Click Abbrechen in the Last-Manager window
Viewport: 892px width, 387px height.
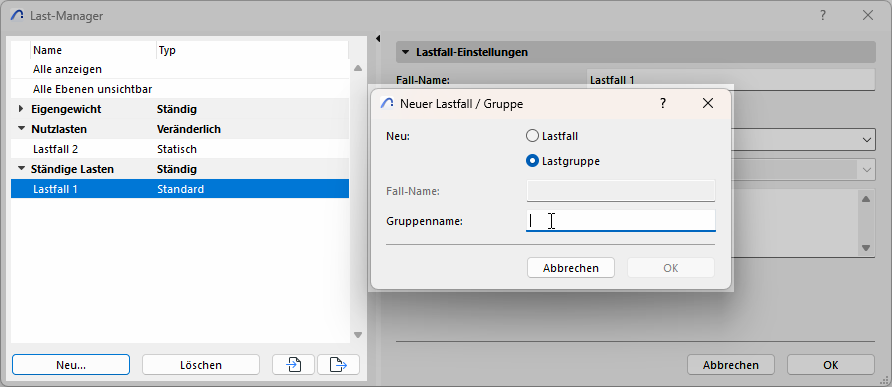(x=731, y=365)
